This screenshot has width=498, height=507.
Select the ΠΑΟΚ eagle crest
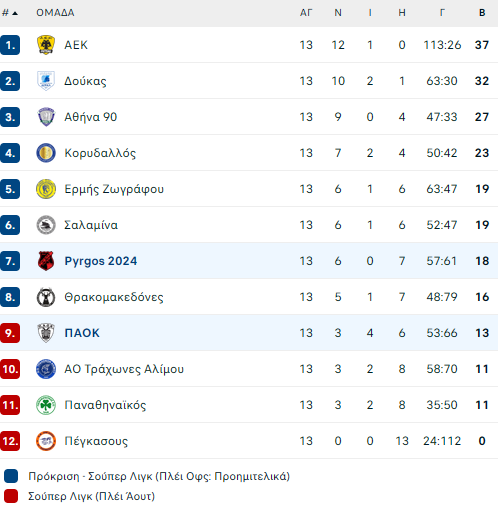46,333
